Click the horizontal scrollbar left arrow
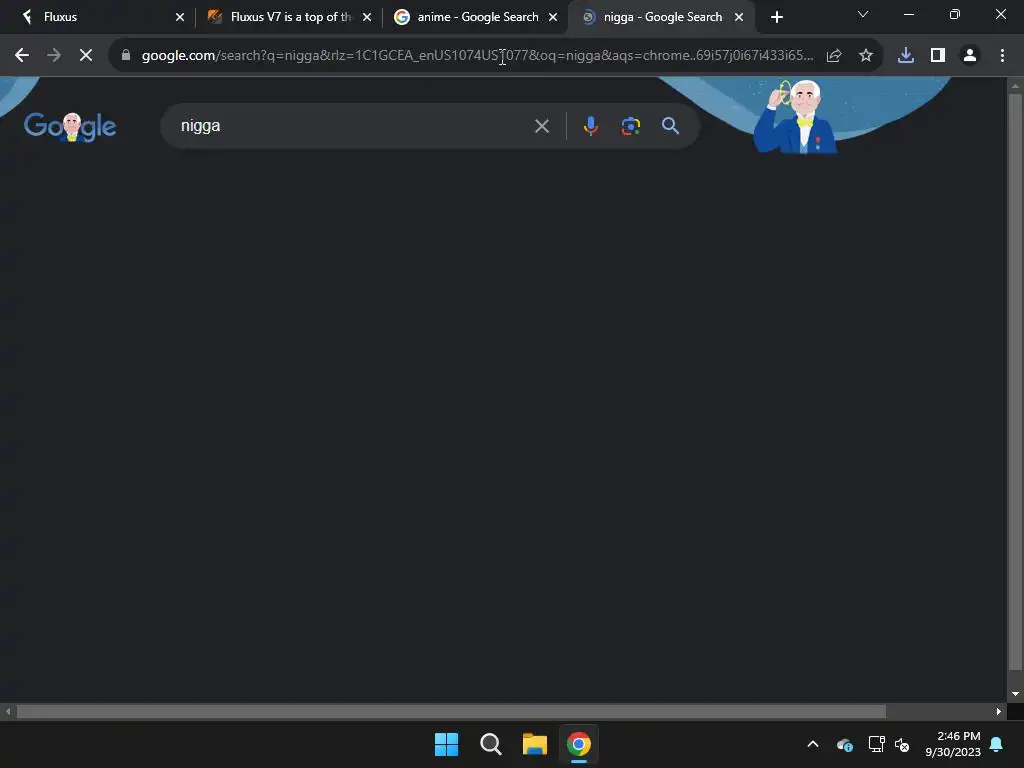Viewport: 1024px width, 768px height. coord(8,711)
